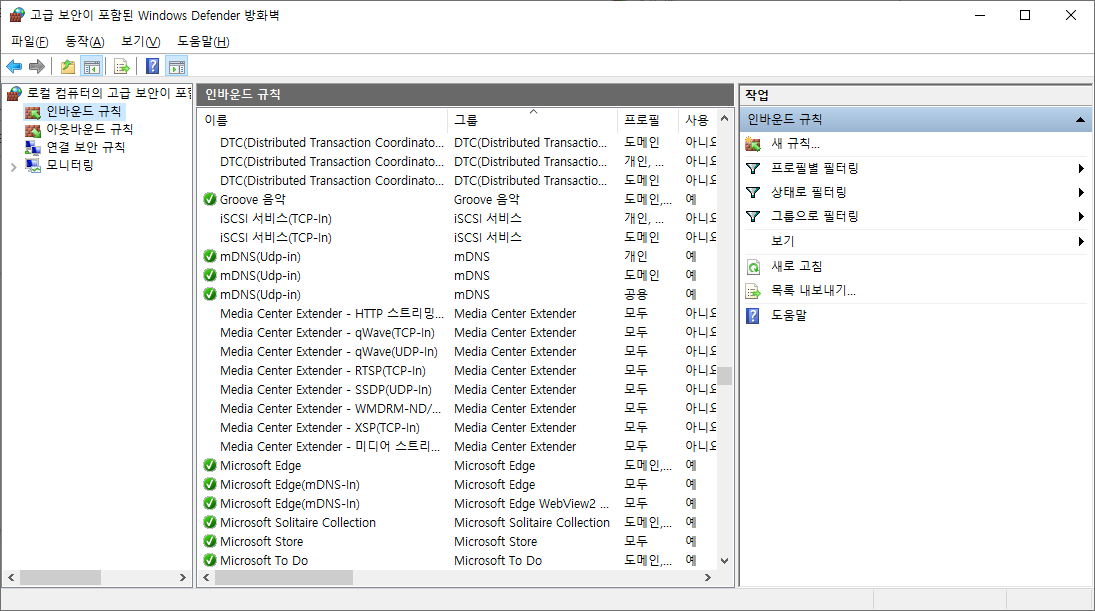Click the 새 규칙 icon in actions pane
The height and width of the screenshot is (611, 1095).
tap(753, 144)
